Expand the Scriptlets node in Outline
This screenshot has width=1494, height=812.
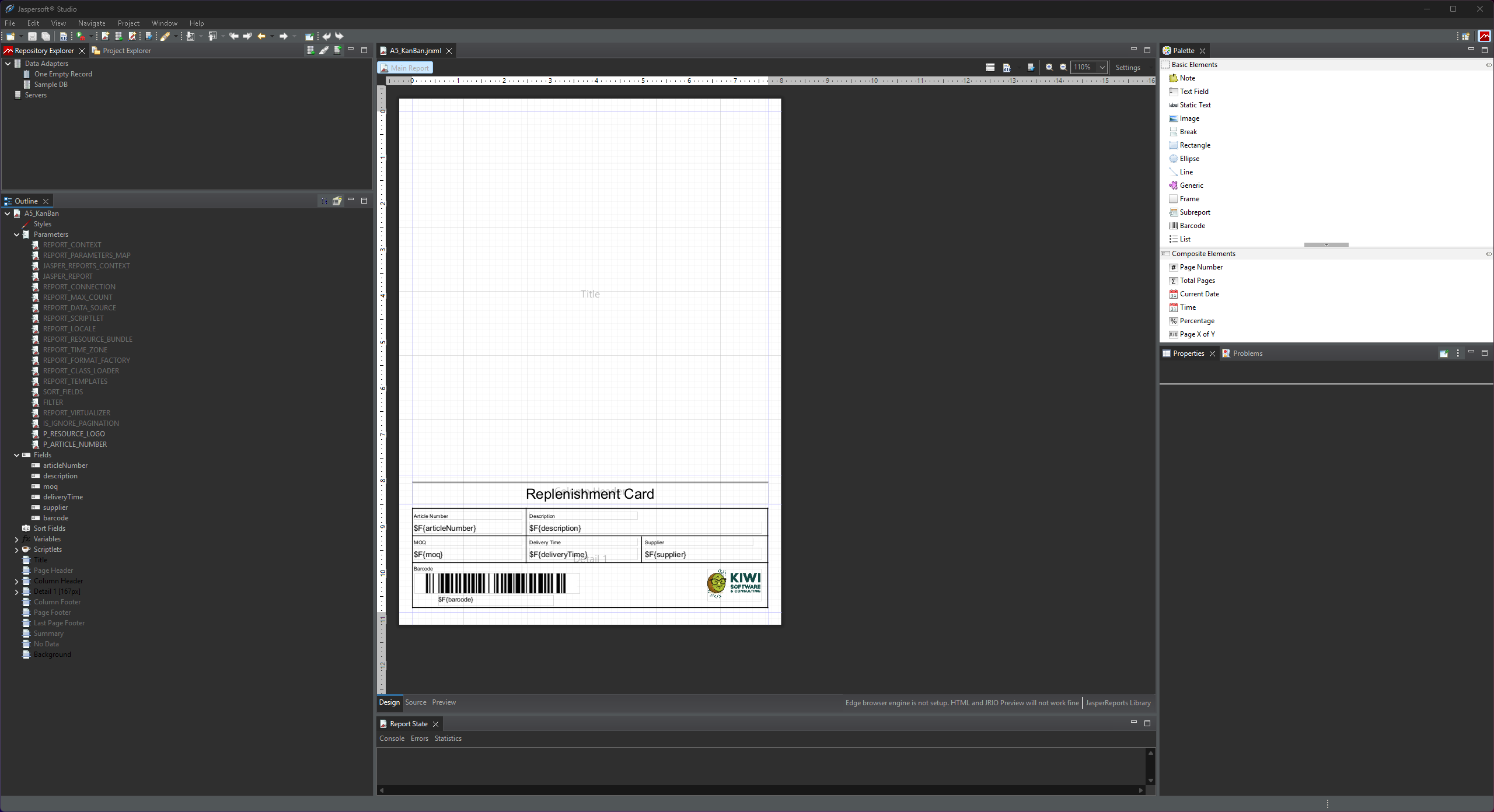[17, 550]
